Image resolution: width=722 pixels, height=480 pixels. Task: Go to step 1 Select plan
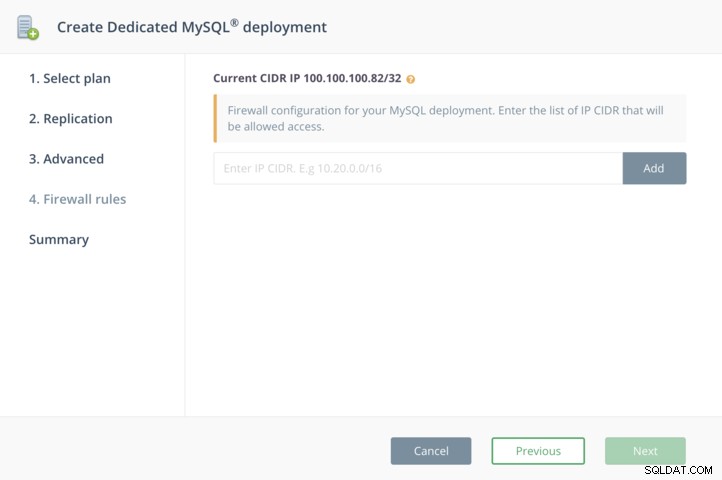pos(70,78)
